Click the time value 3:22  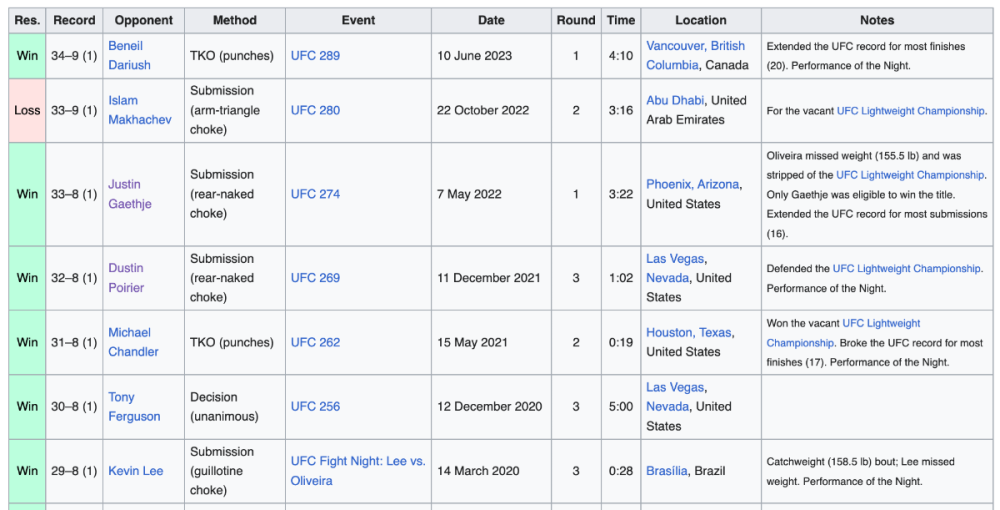click(x=621, y=194)
